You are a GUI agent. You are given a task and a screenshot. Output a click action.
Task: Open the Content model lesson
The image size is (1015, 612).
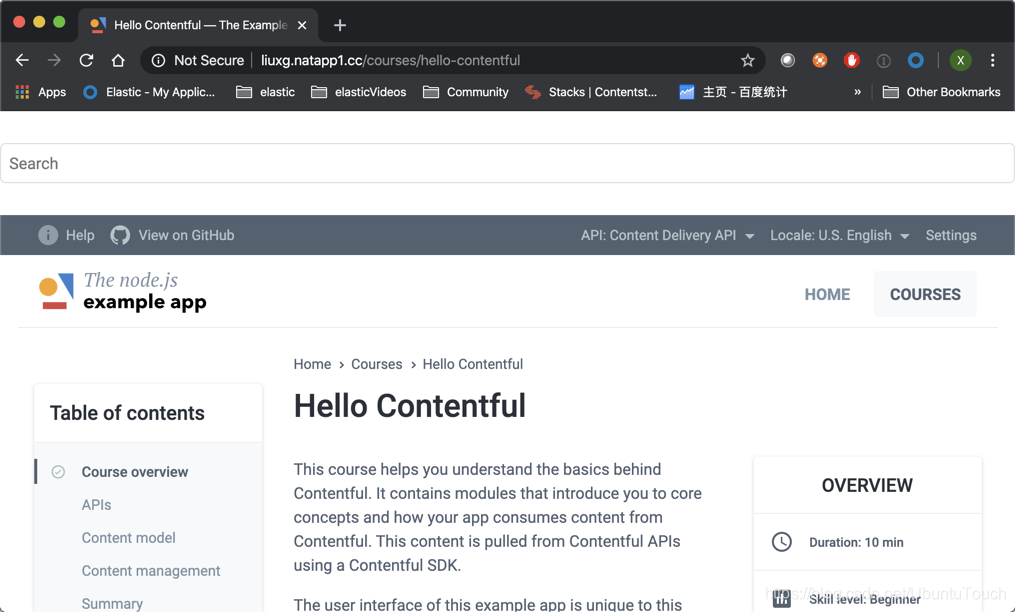(128, 538)
